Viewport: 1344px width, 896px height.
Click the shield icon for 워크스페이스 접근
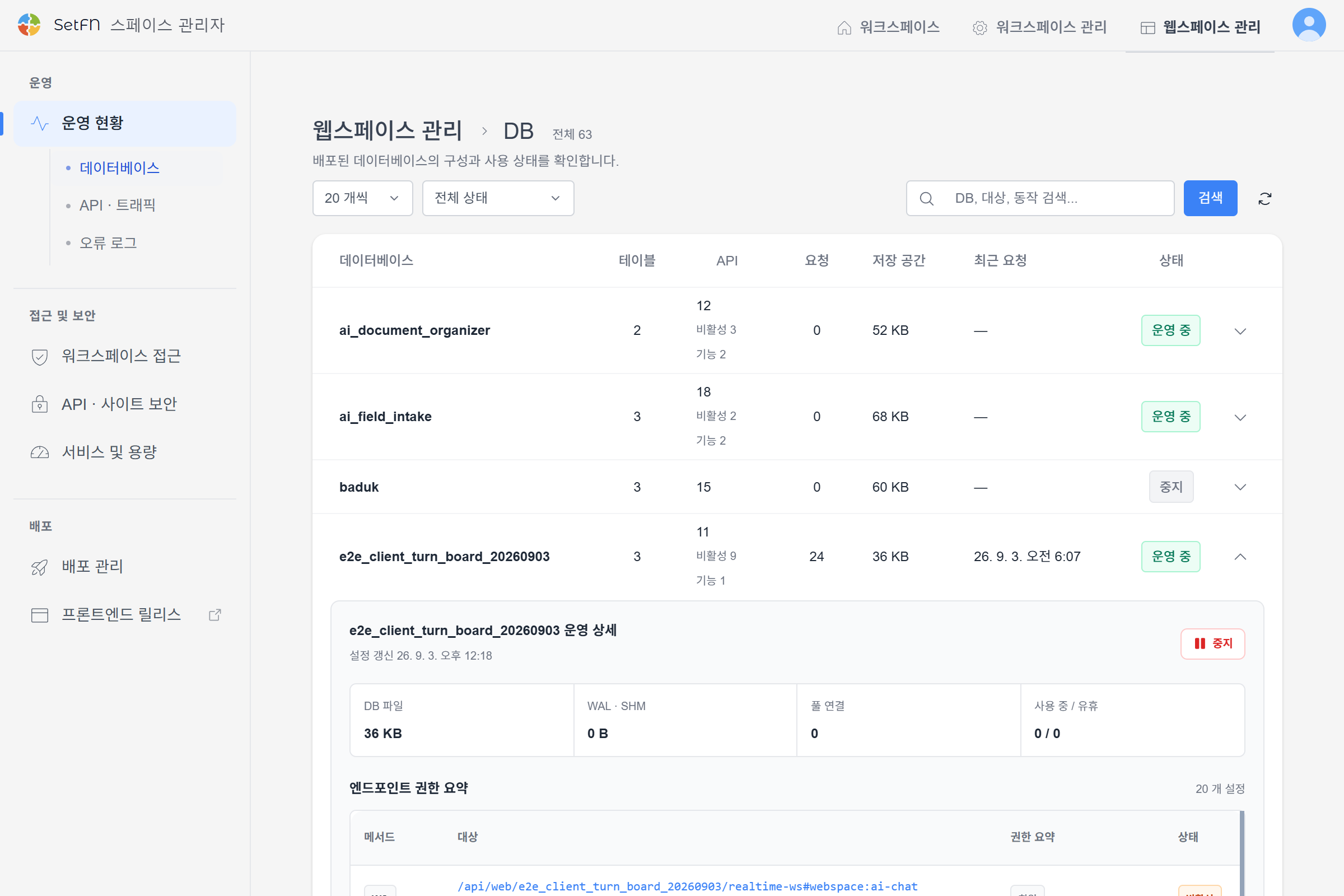click(x=39, y=357)
